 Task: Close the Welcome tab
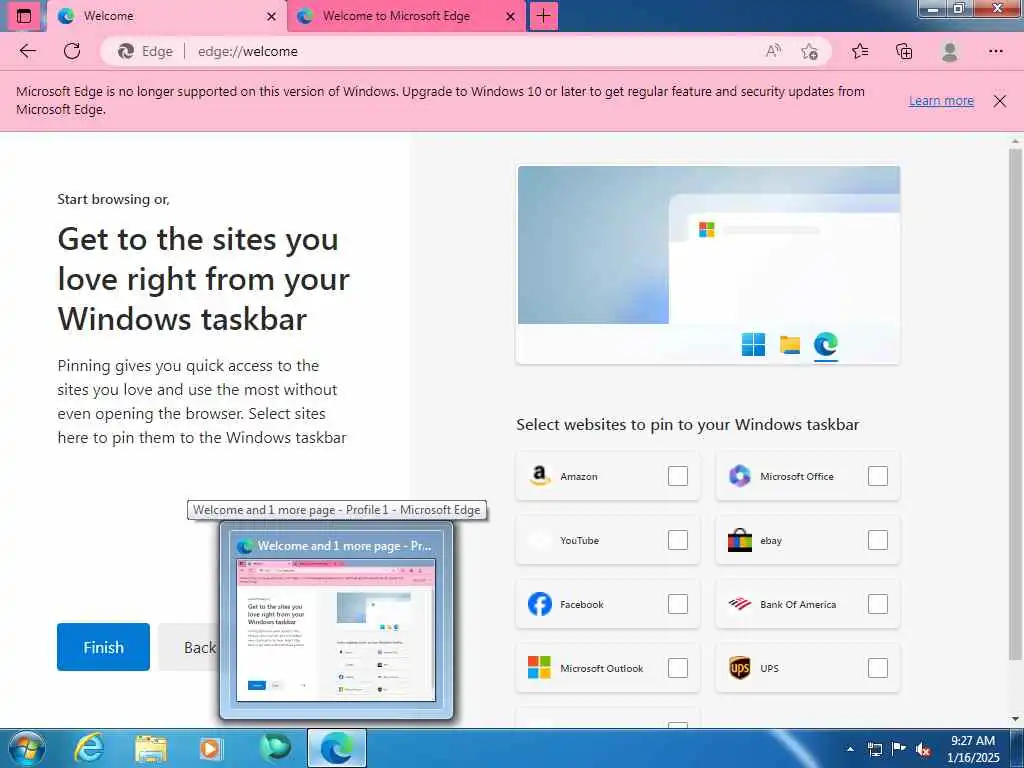coord(272,16)
